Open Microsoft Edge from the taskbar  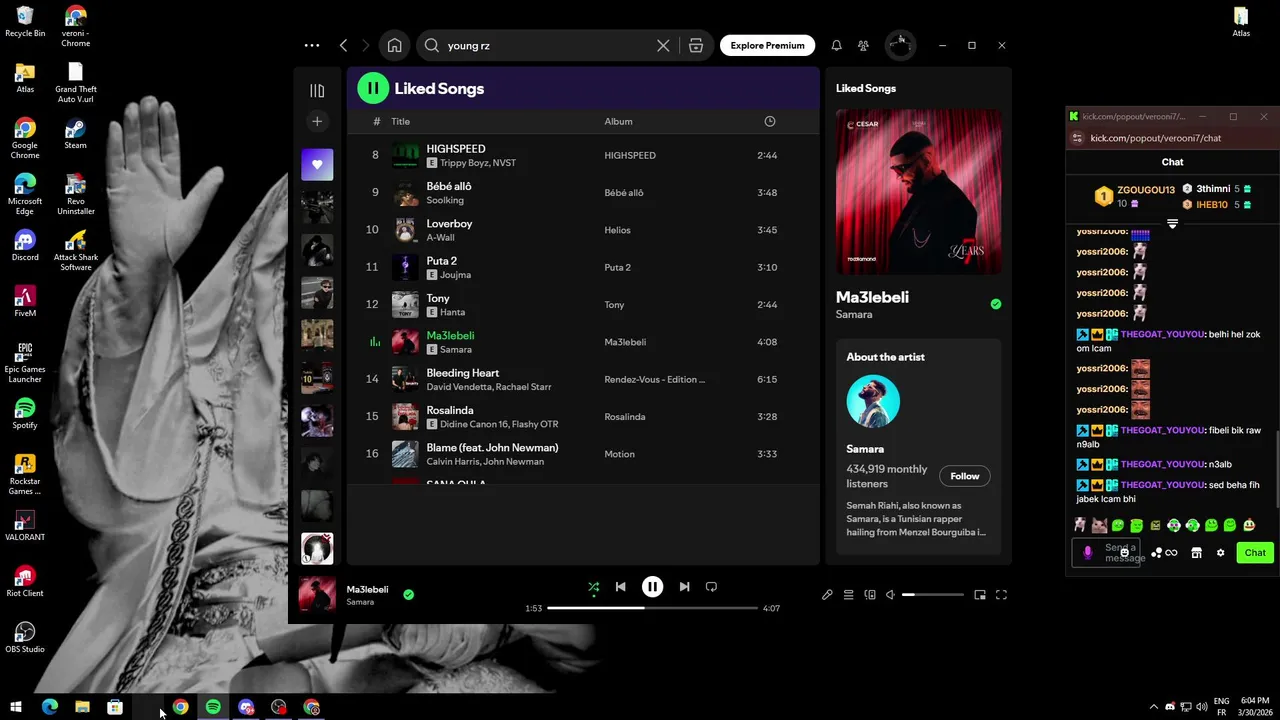(49, 707)
